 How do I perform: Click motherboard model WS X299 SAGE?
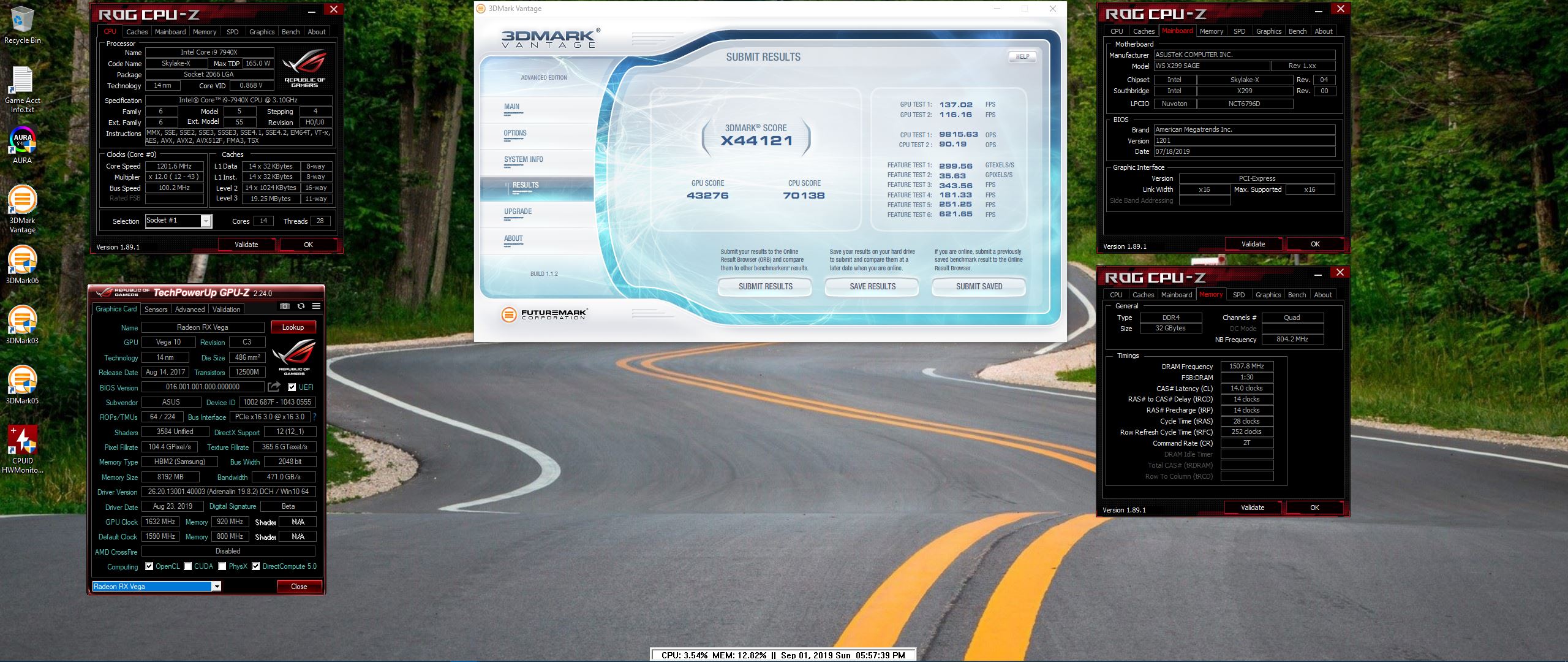[x=1211, y=66]
